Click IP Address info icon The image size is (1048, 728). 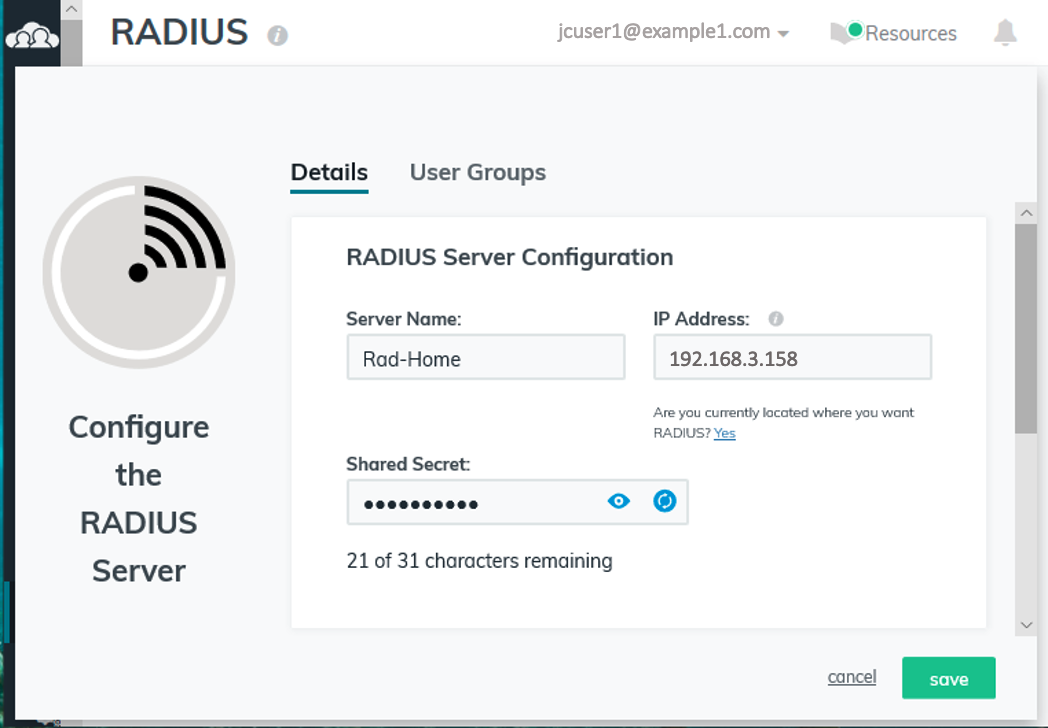point(775,319)
